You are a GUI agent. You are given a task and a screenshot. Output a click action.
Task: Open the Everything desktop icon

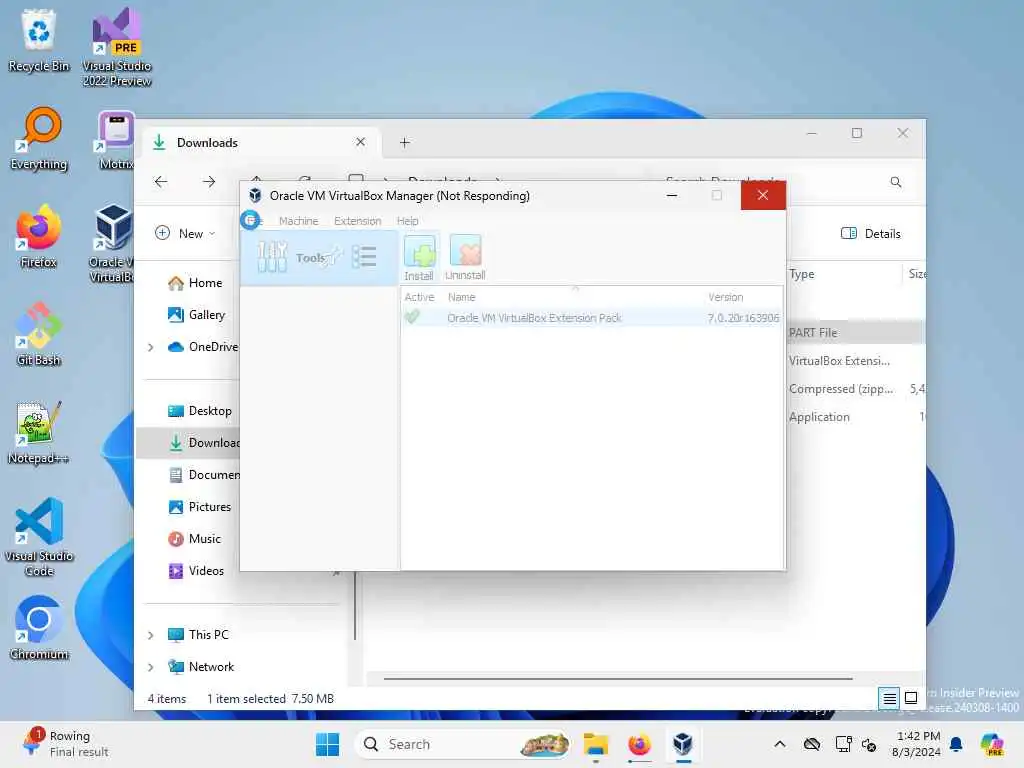point(39,138)
